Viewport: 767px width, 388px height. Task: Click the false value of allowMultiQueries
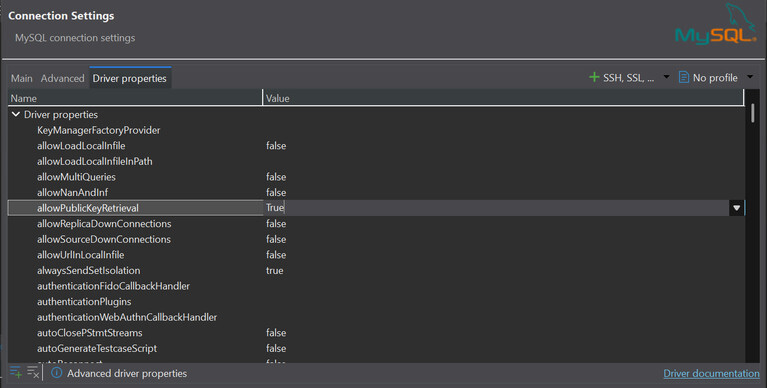[276, 177]
